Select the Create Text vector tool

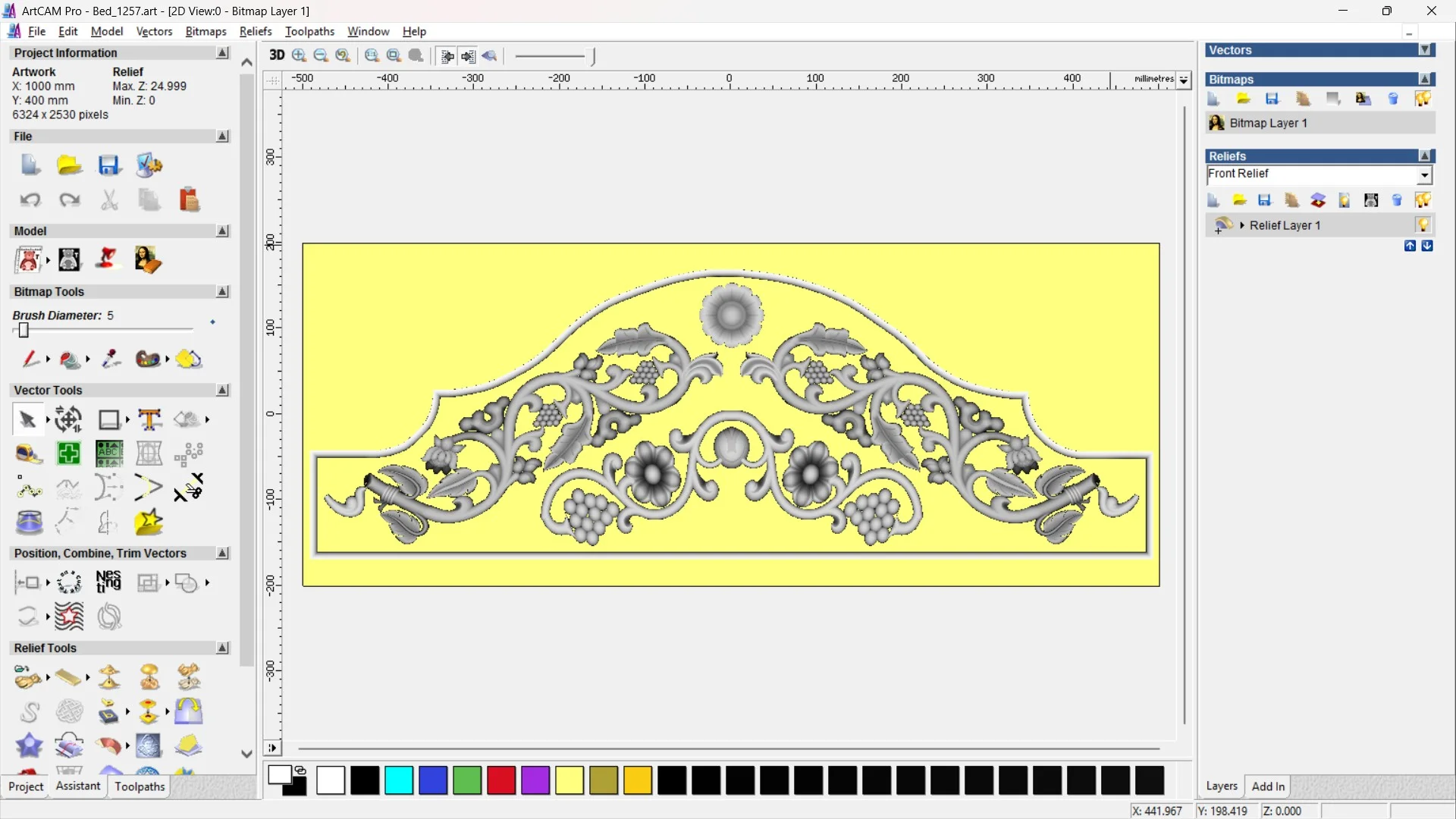(149, 419)
